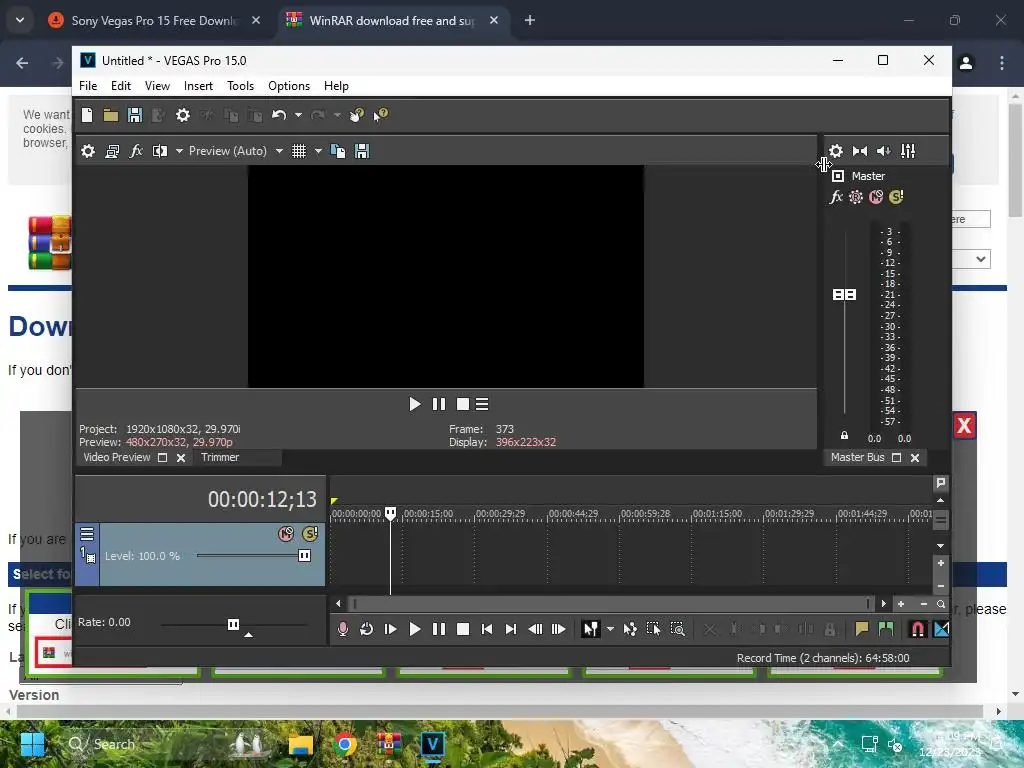Save the project using the toolbar floppy icon

[x=135, y=115]
